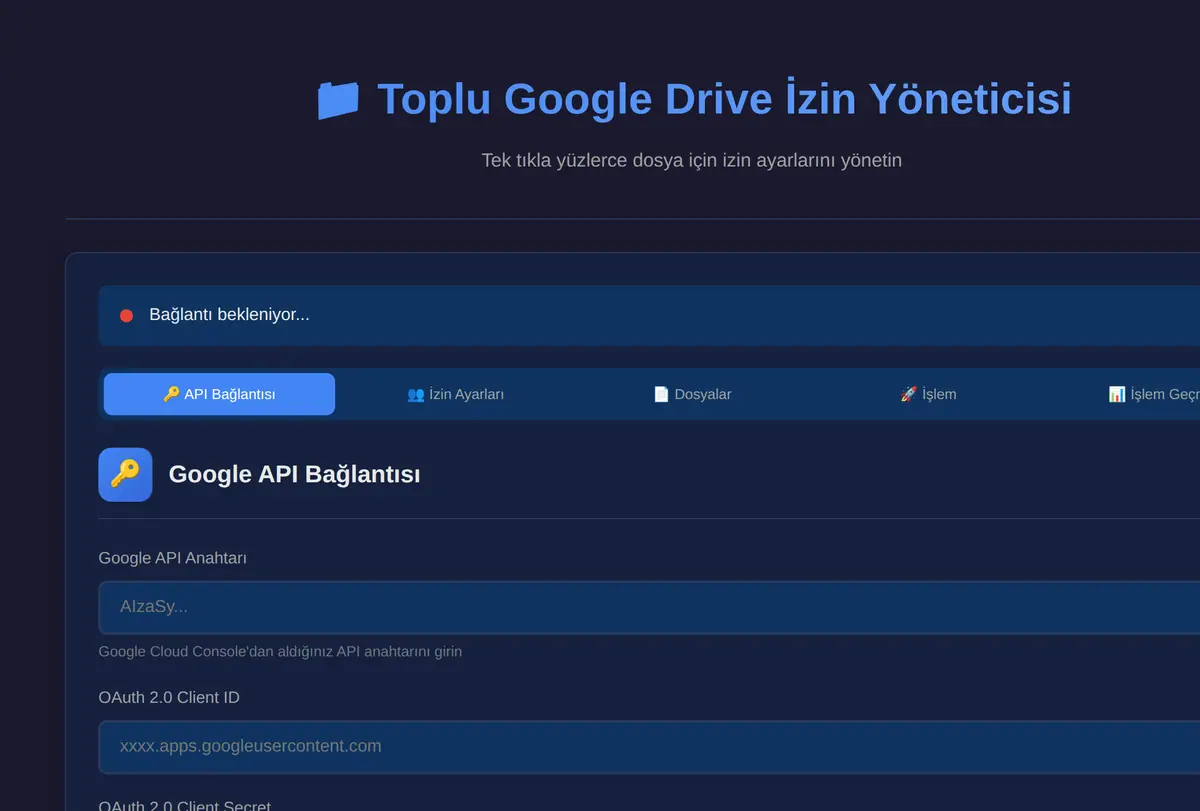
Task: Click the 'OAuth 2.0 Client Secret' label
Action: (184, 804)
